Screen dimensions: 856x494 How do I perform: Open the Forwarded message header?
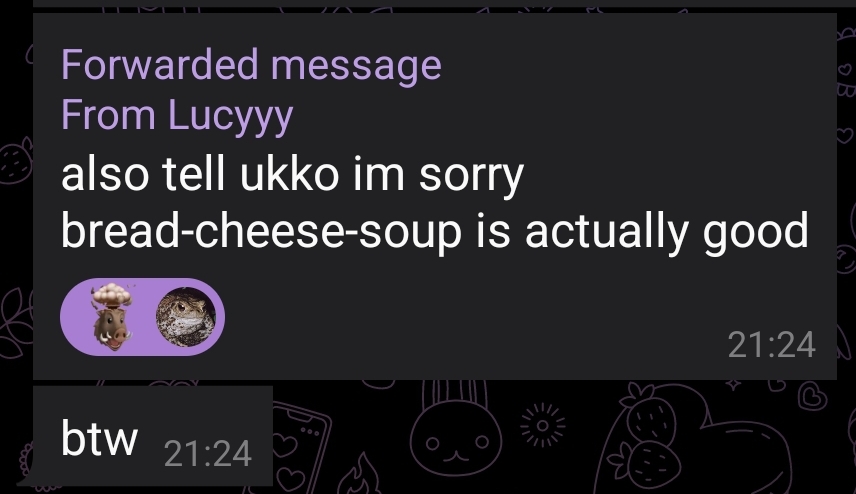click(251, 66)
